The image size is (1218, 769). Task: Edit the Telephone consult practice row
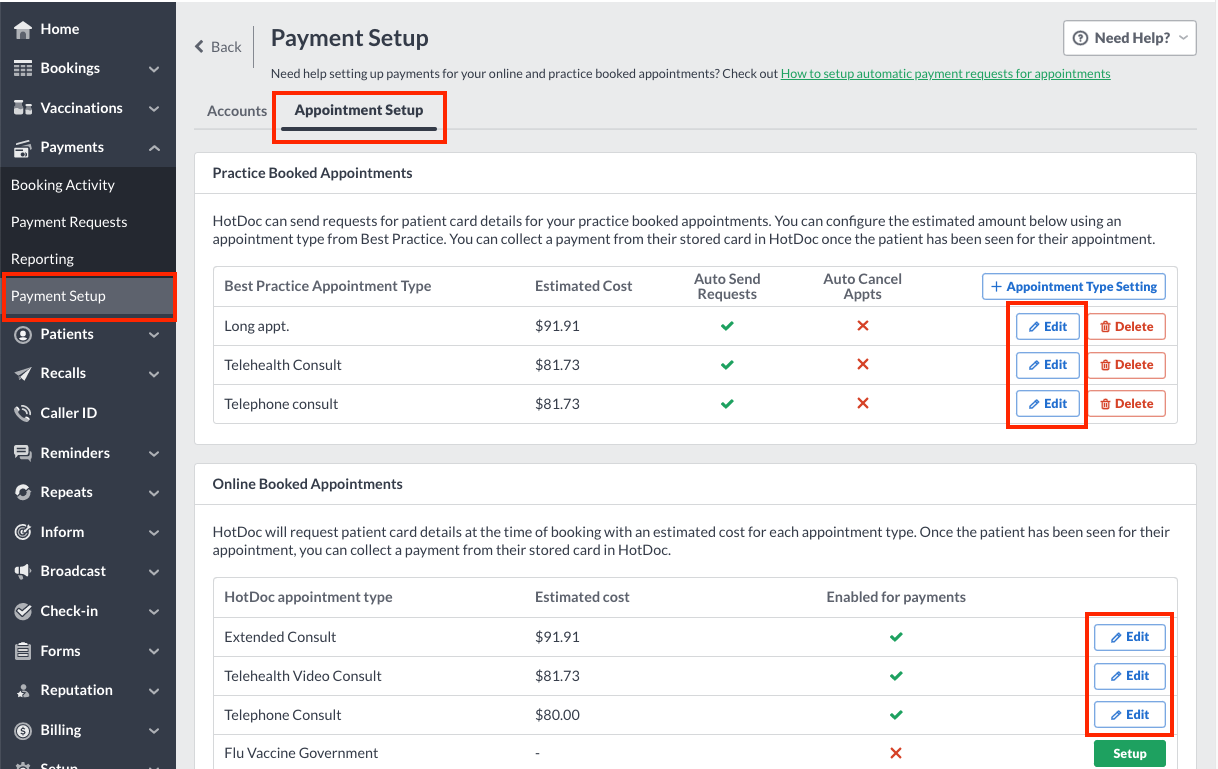tap(1048, 404)
